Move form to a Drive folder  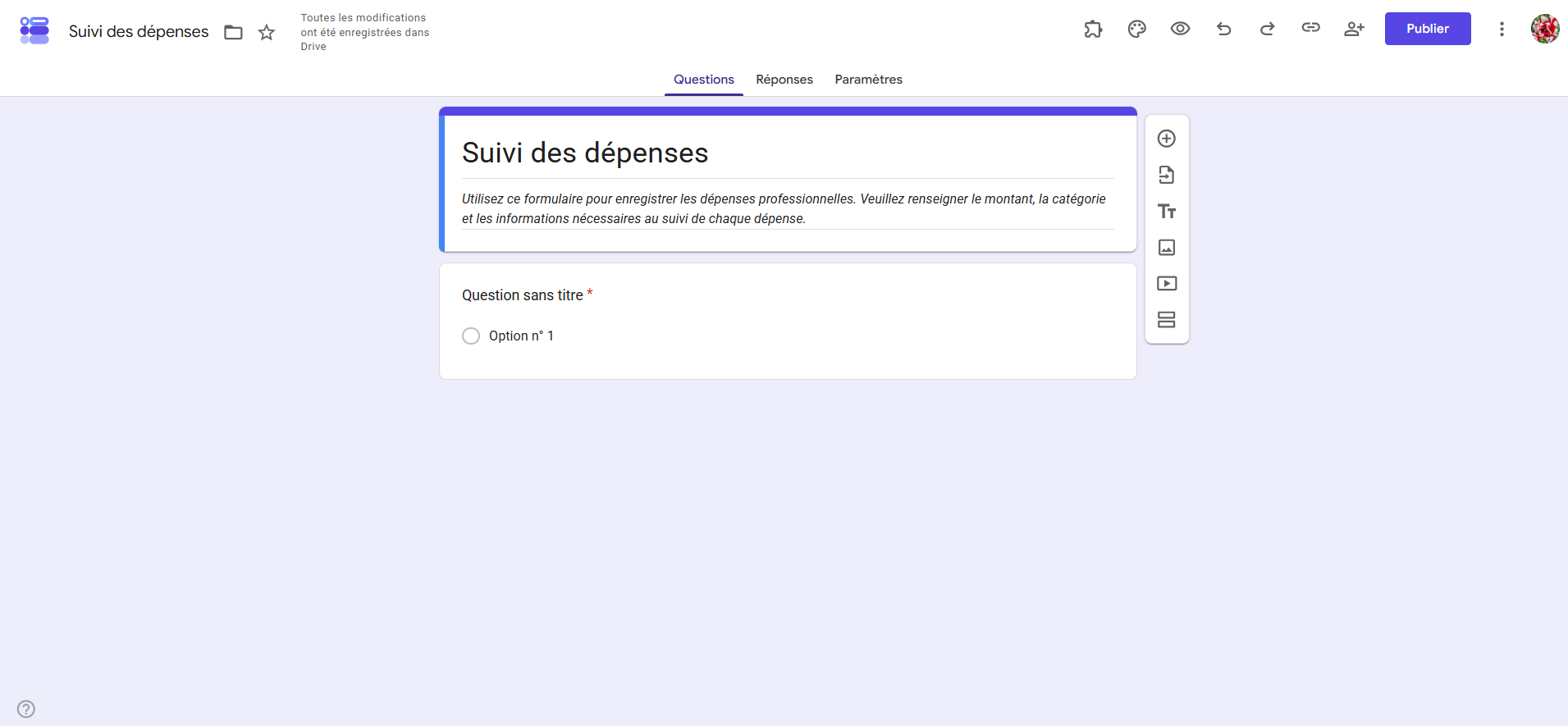234,32
